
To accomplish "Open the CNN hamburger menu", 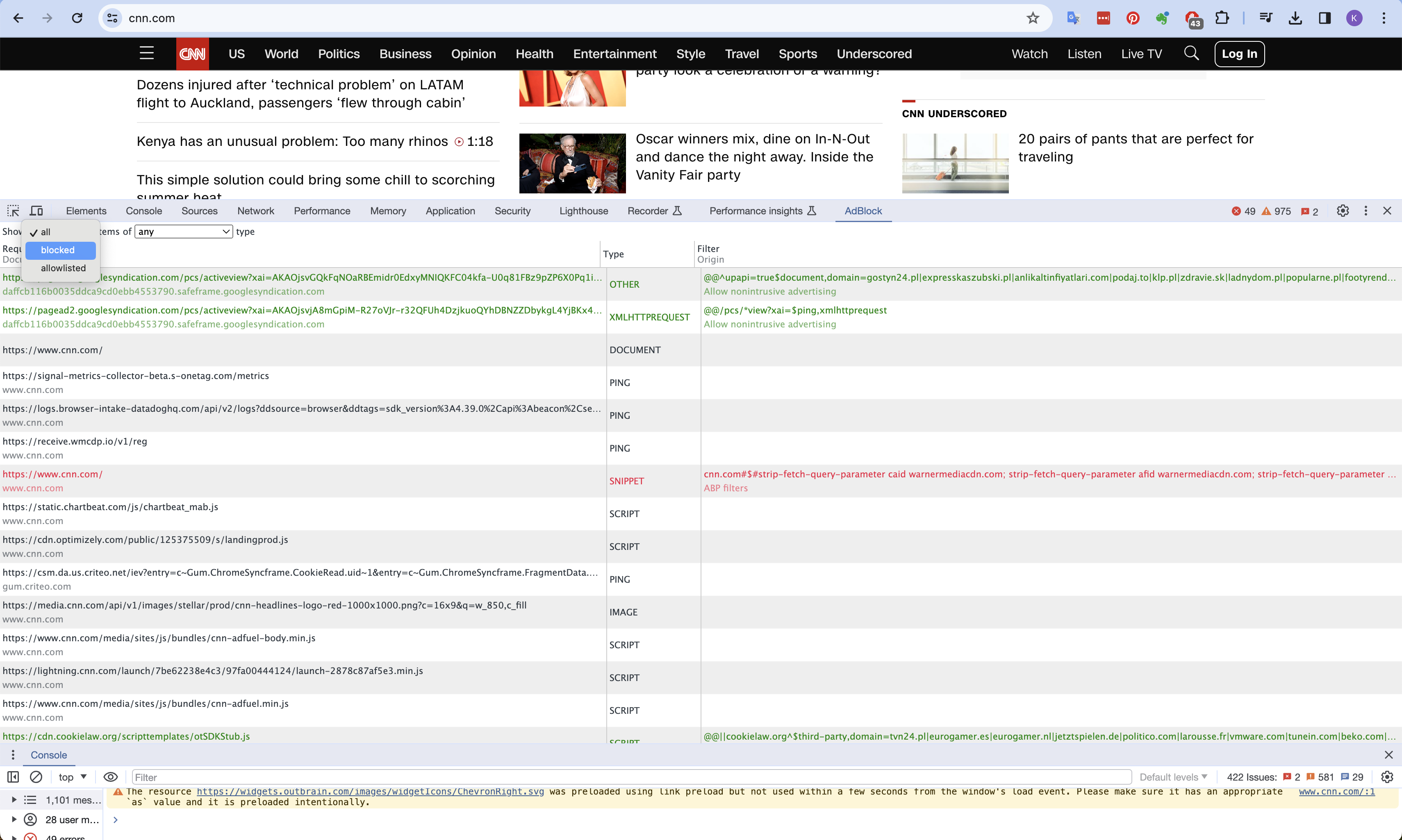I will pyautogui.click(x=147, y=53).
